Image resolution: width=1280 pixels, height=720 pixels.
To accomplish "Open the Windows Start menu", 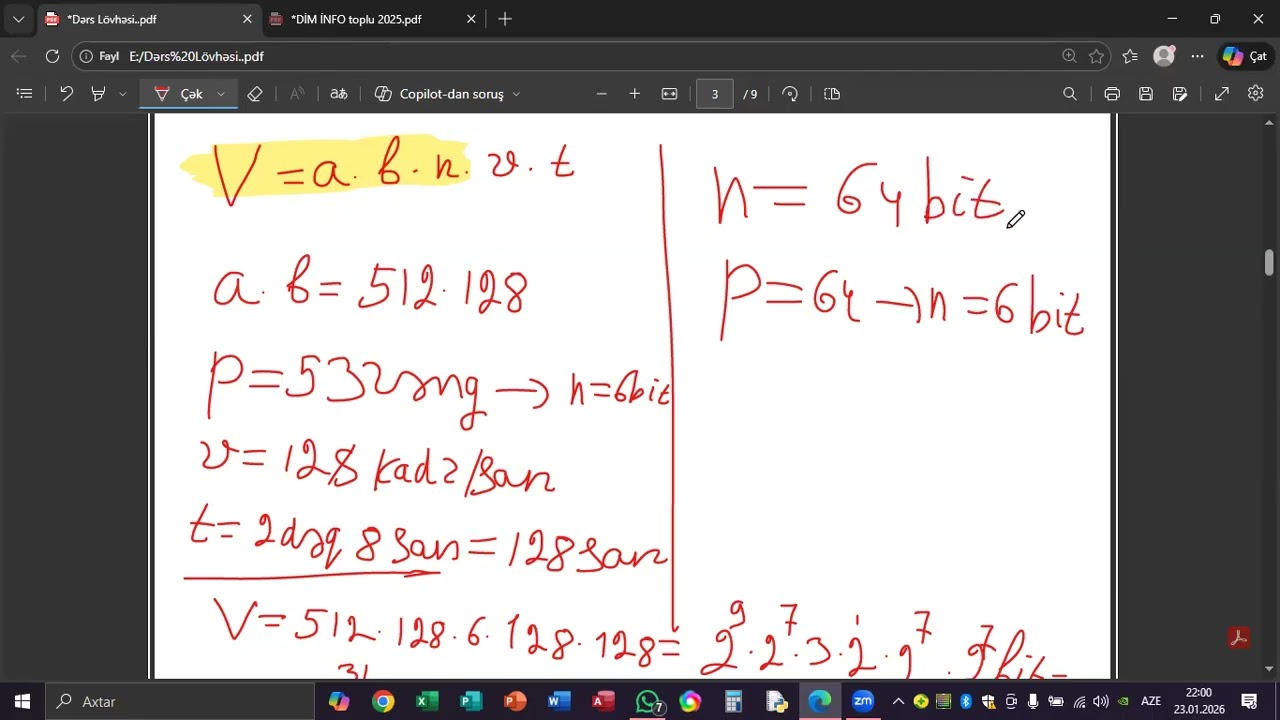I will coord(22,701).
